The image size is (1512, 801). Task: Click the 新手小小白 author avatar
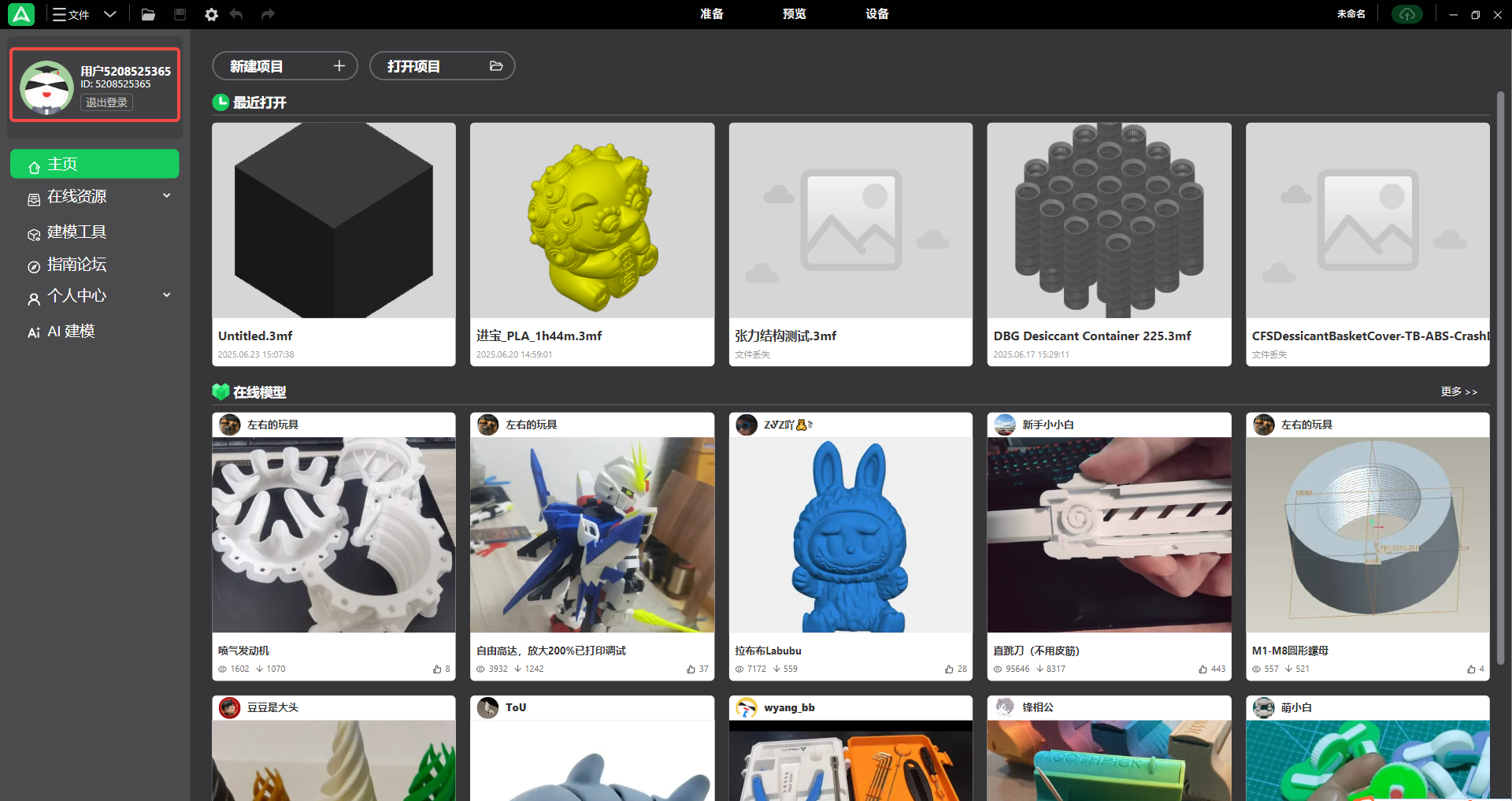1005,425
